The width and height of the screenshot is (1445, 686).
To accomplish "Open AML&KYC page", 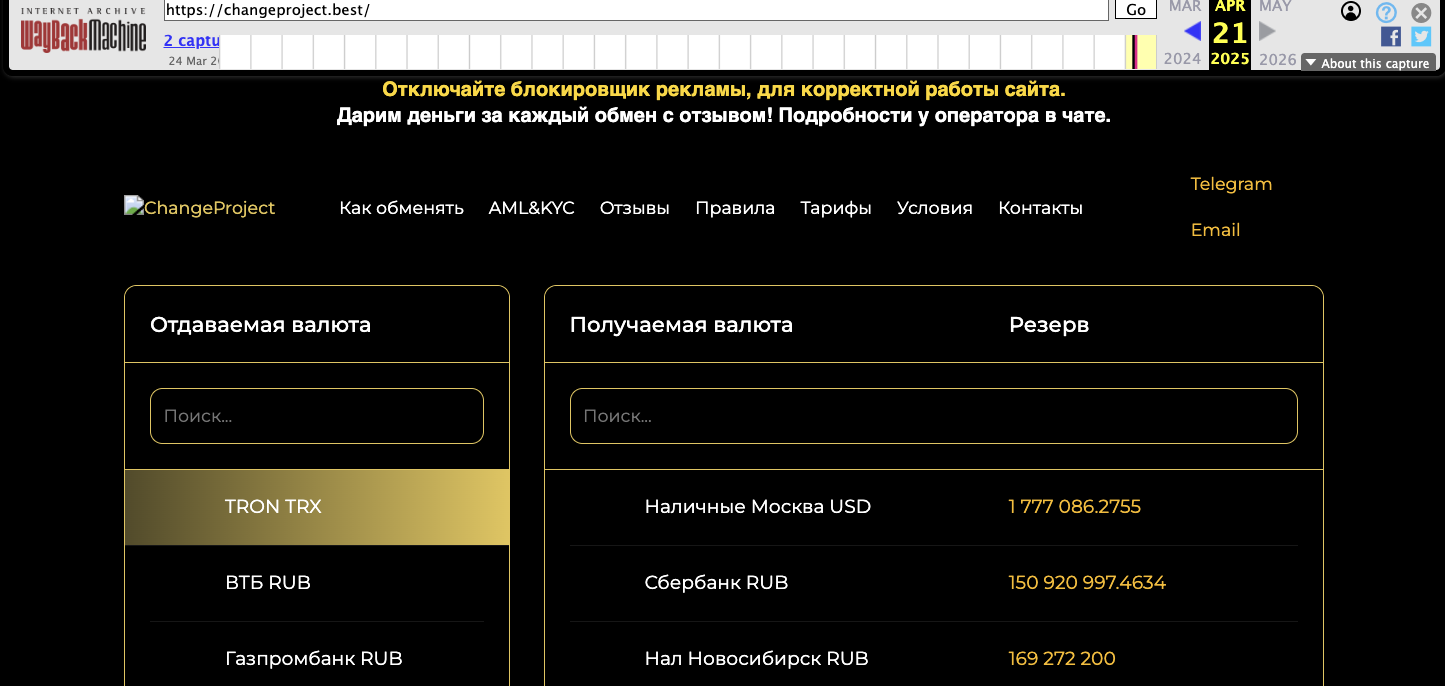I will point(531,208).
